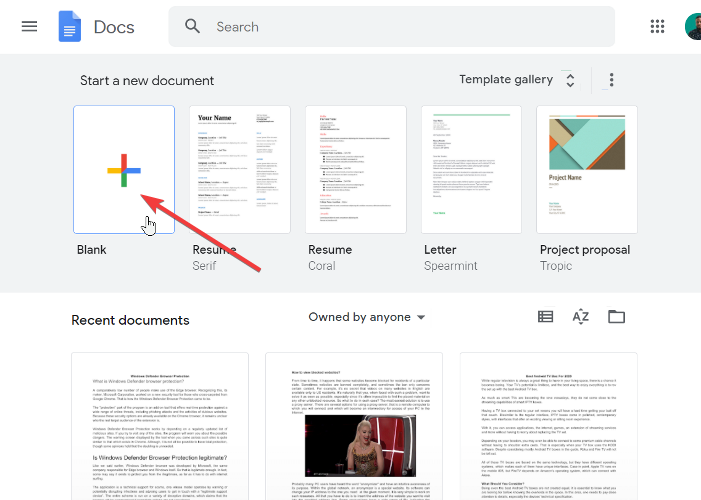Open the Android TV Box recent document
The image size is (701, 500).
(x=549, y=426)
